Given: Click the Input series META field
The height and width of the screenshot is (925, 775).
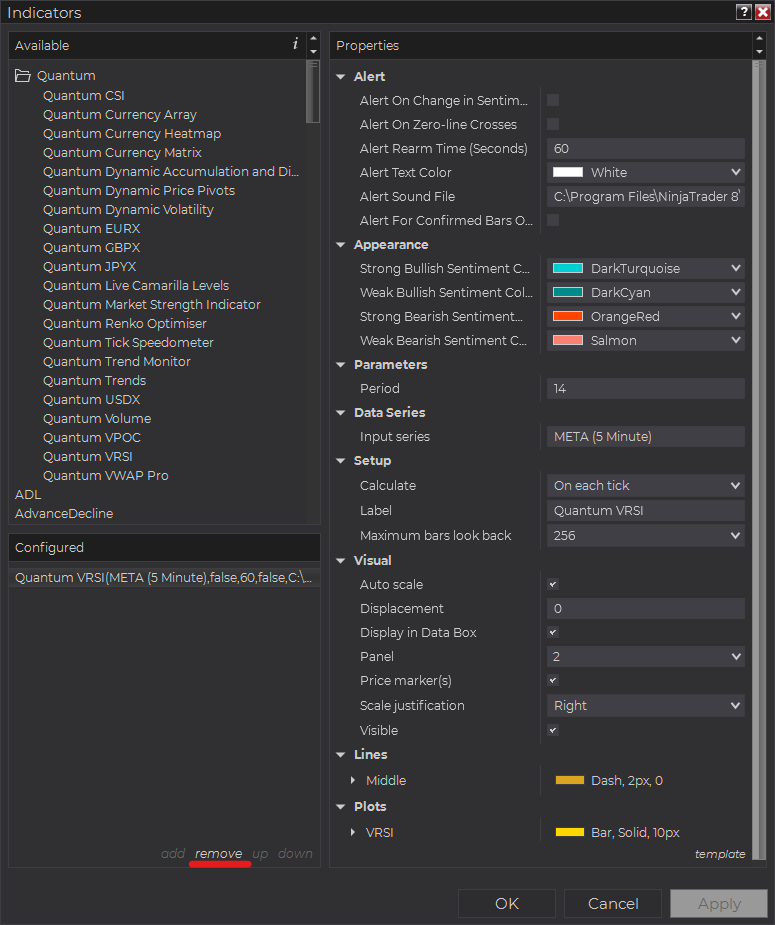Looking at the screenshot, I should (646, 437).
